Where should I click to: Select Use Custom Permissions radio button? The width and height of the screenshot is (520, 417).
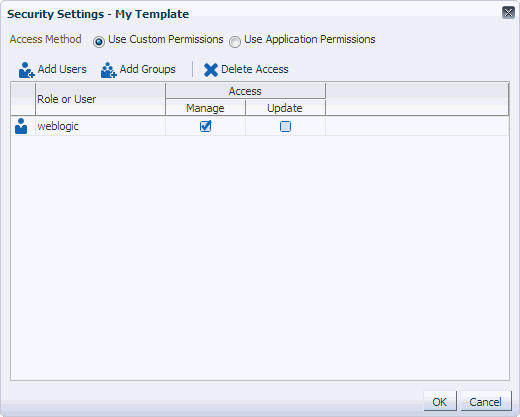(99, 42)
